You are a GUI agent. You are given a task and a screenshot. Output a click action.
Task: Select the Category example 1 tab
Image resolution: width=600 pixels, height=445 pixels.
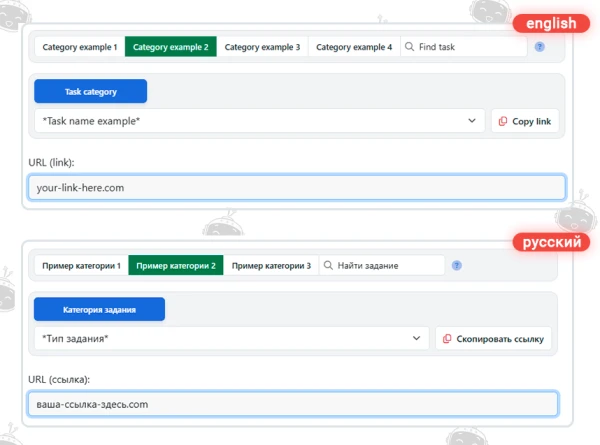click(x=80, y=47)
